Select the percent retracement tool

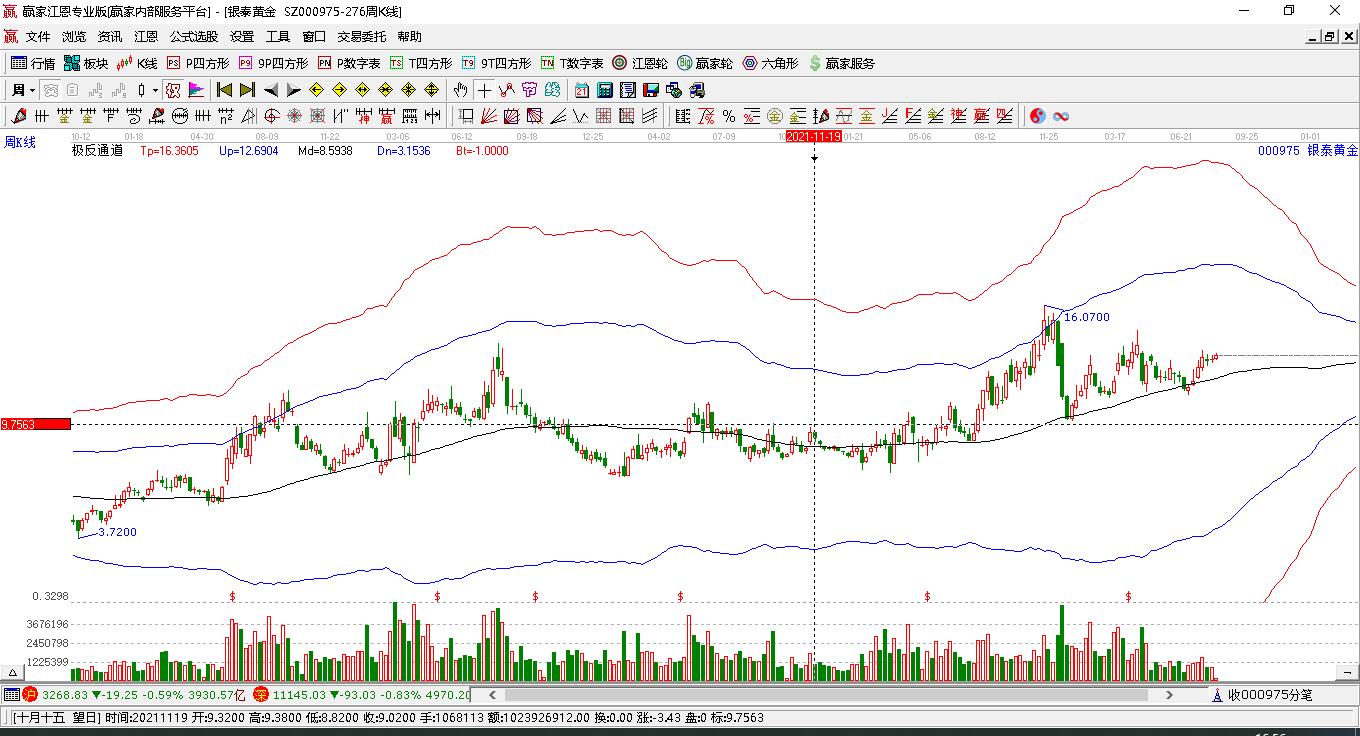[x=728, y=116]
